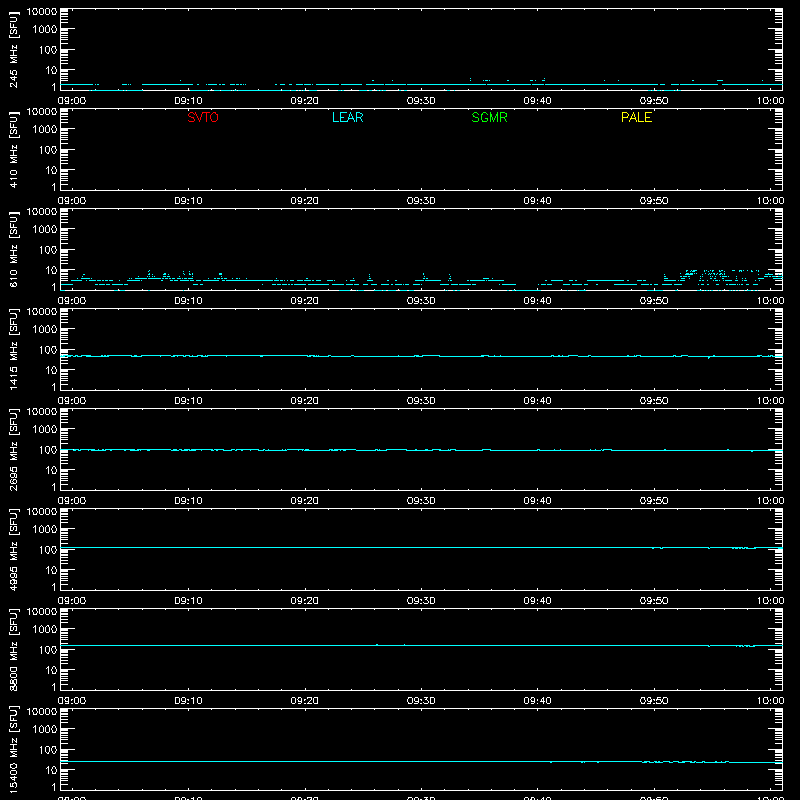Click the 09:20 time label below the 410 MHz plot
Viewport: 800px width, 800px height.
[305, 201]
